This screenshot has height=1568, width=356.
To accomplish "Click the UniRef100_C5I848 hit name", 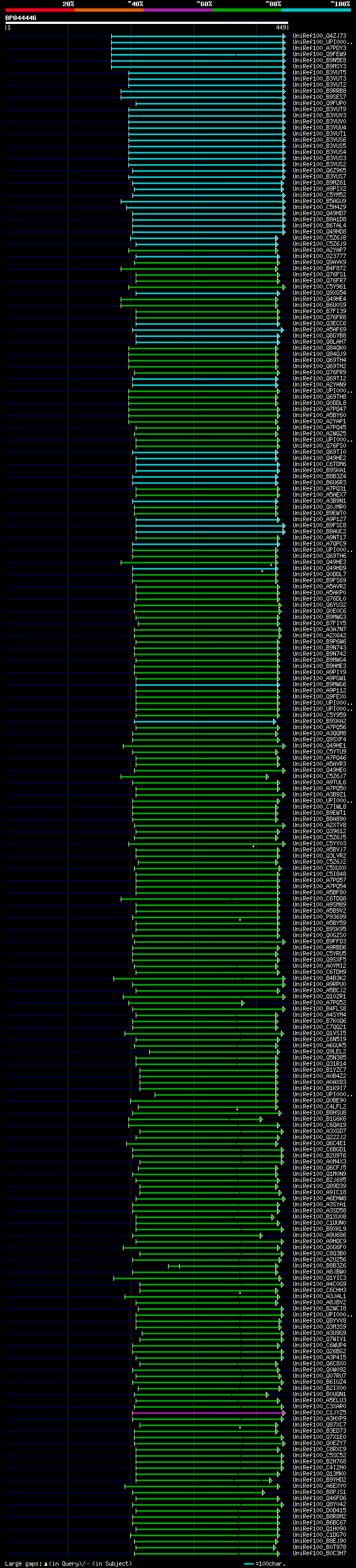I will coord(319,874).
